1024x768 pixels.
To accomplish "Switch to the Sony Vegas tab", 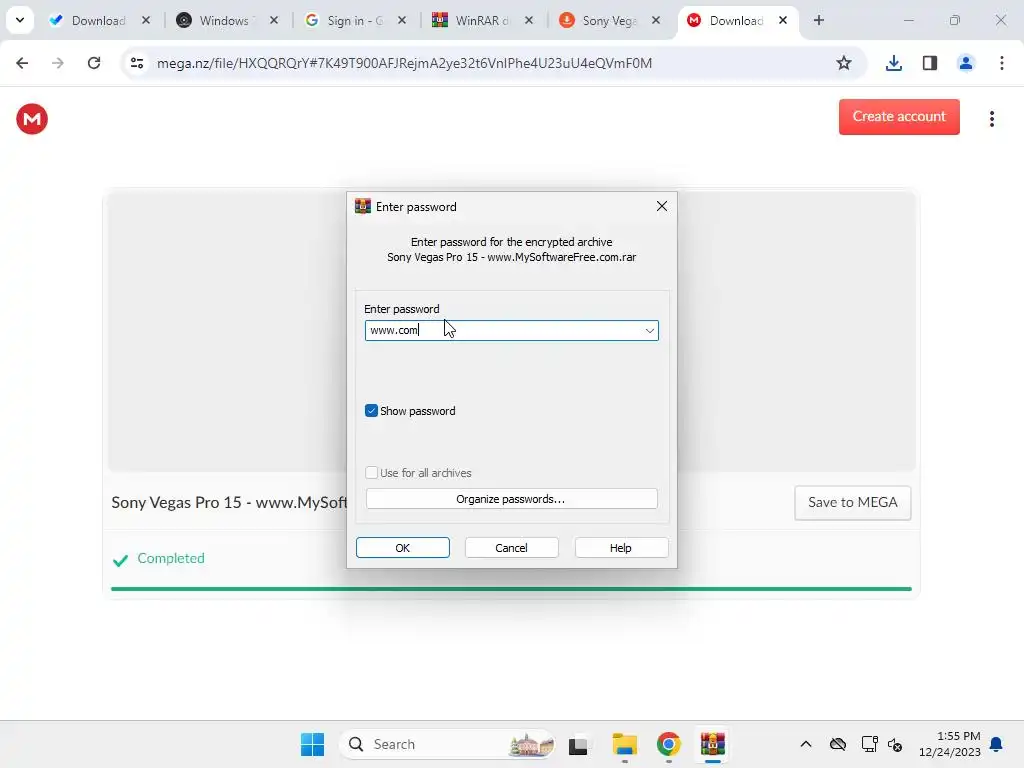I will coord(609,20).
